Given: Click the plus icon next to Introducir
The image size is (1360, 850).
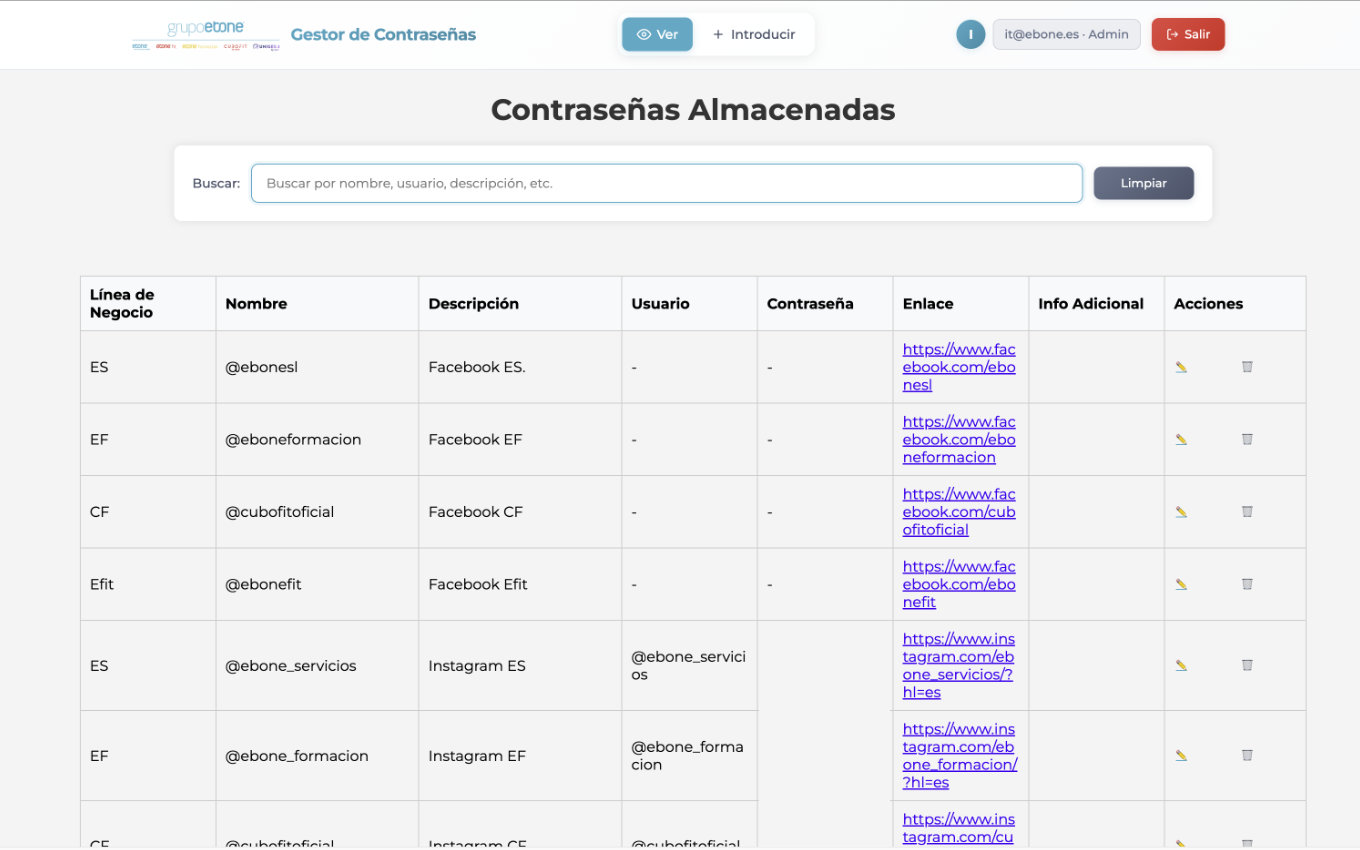Looking at the screenshot, I should pyautogui.click(x=716, y=34).
